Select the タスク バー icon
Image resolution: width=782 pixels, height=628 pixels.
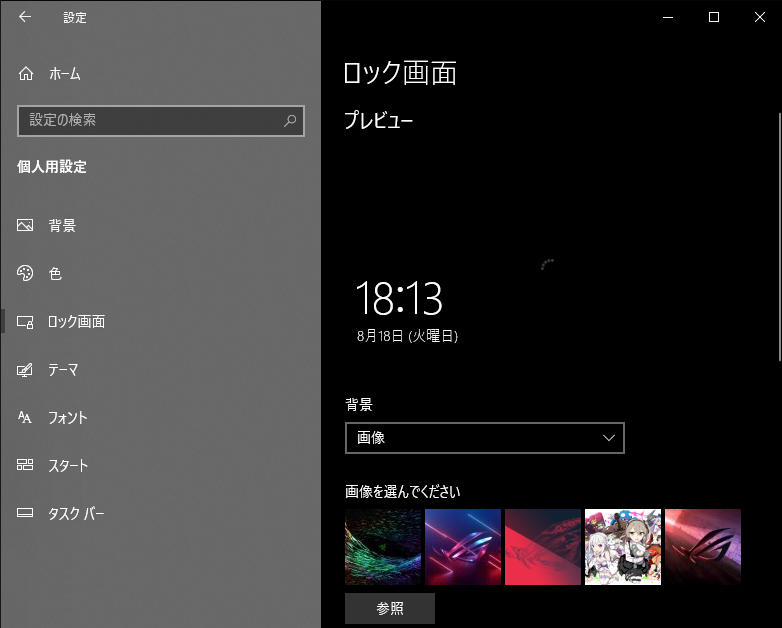coord(25,513)
